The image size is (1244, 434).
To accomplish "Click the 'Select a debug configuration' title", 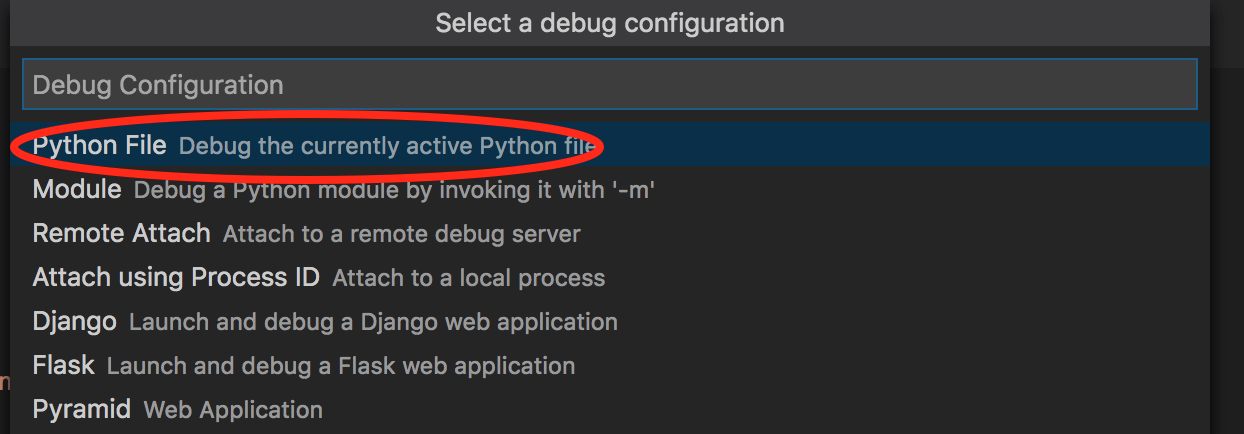I will pyautogui.click(x=609, y=22).
